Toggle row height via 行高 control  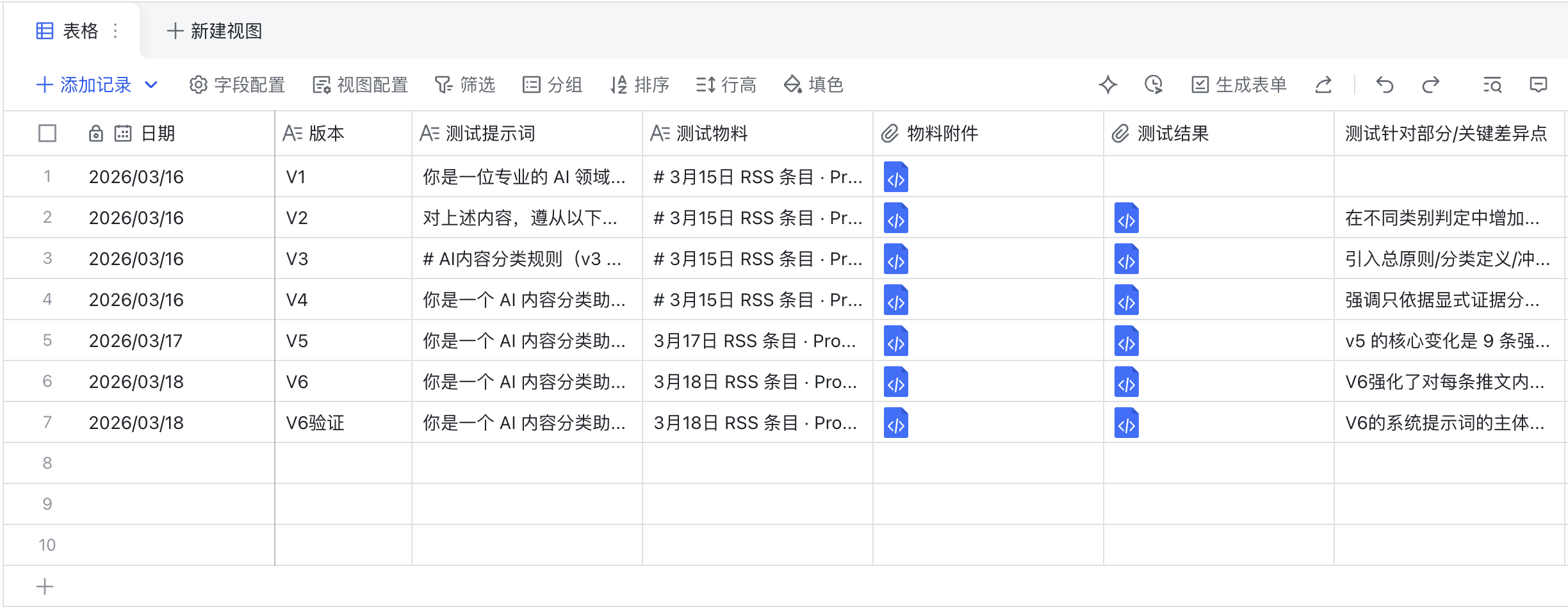pyautogui.click(x=728, y=85)
